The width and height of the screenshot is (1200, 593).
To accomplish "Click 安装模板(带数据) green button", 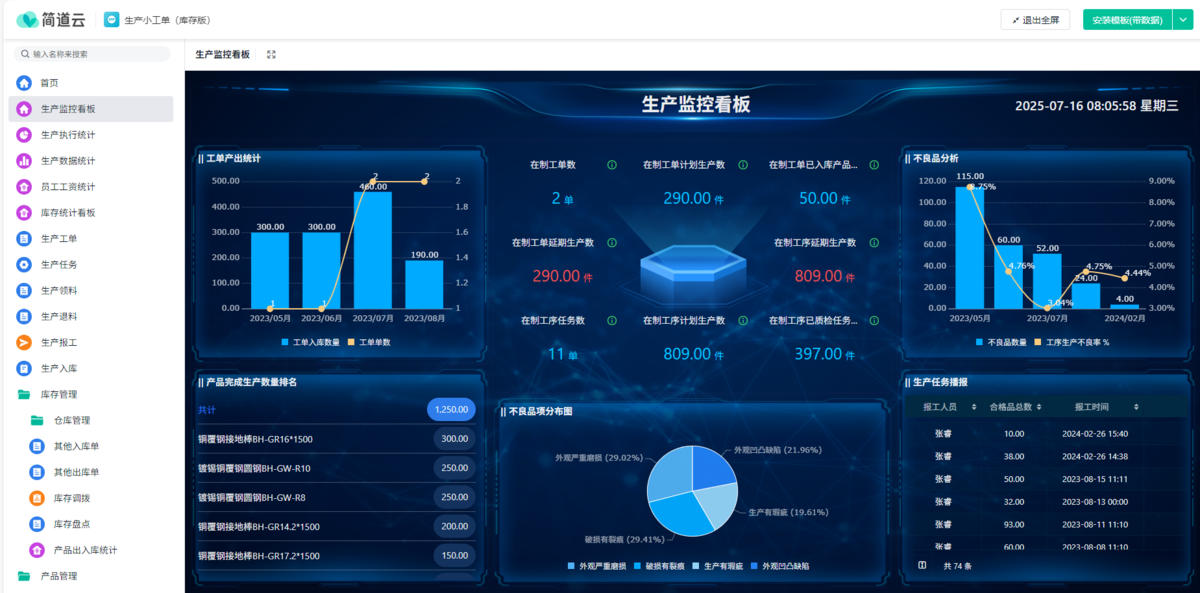I will pos(1127,20).
